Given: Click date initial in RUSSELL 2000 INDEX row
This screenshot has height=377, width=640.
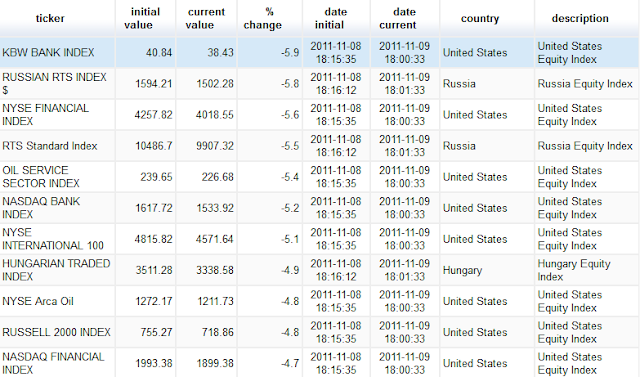Looking at the screenshot, I should click(336, 332).
